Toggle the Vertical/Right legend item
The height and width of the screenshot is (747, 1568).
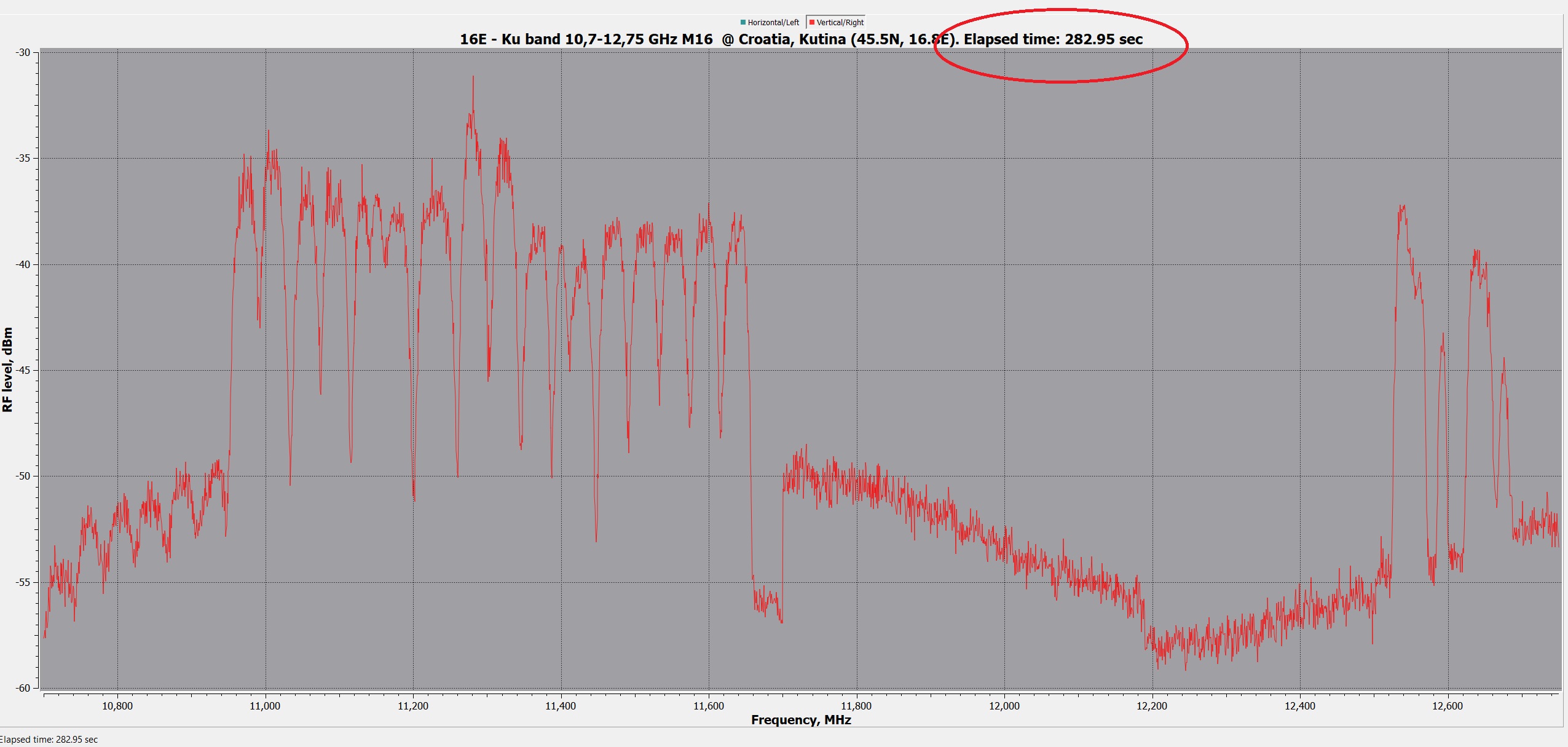840,22
